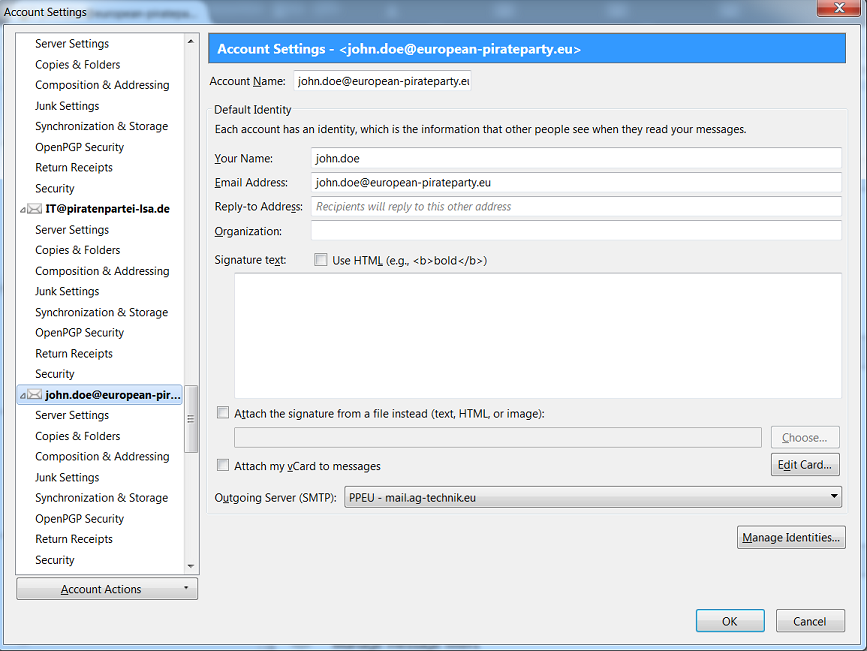
Task: Click the envelope icon beside john.doe account
Action: pos(34,395)
